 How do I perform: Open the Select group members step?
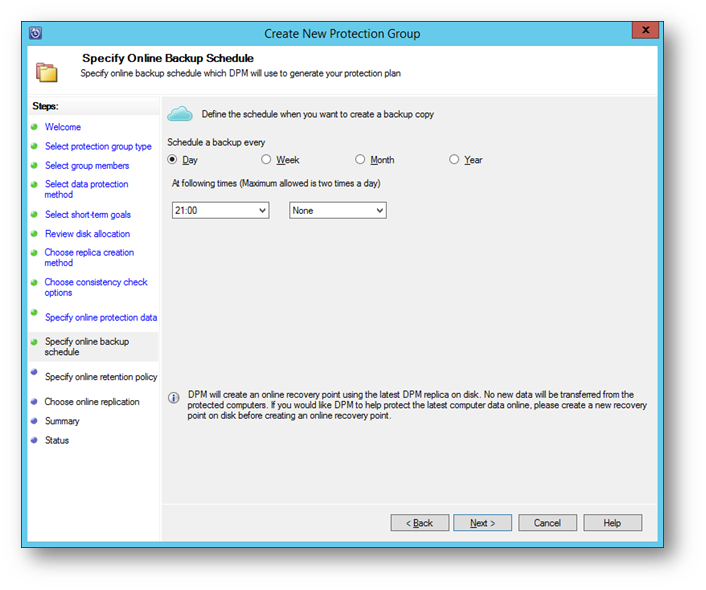pyautogui.click(x=87, y=166)
